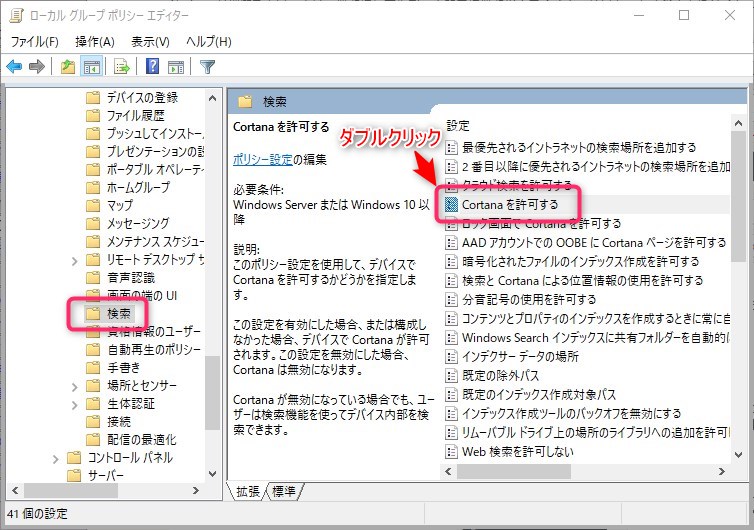Image resolution: width=754 pixels, height=530 pixels.
Task: Click the folder icon beside 手書き
Action: pyautogui.click(x=93, y=368)
